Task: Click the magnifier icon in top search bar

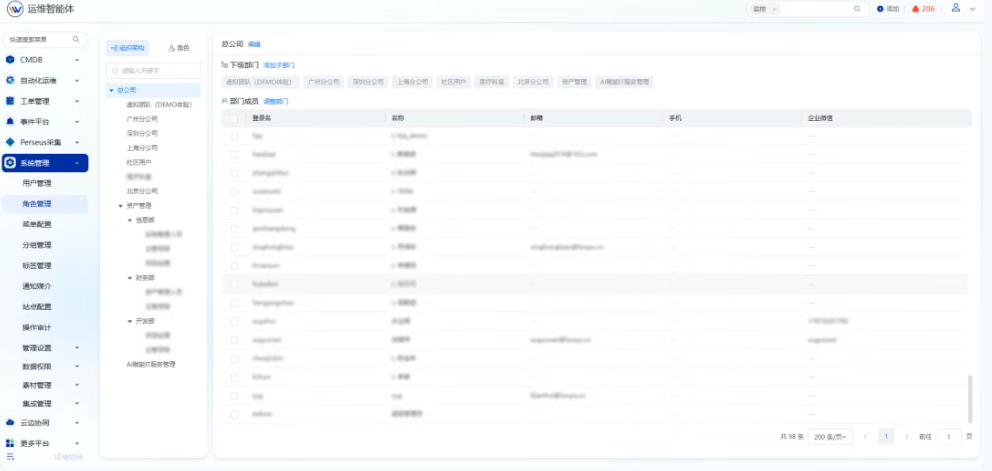Action: pyautogui.click(x=858, y=9)
